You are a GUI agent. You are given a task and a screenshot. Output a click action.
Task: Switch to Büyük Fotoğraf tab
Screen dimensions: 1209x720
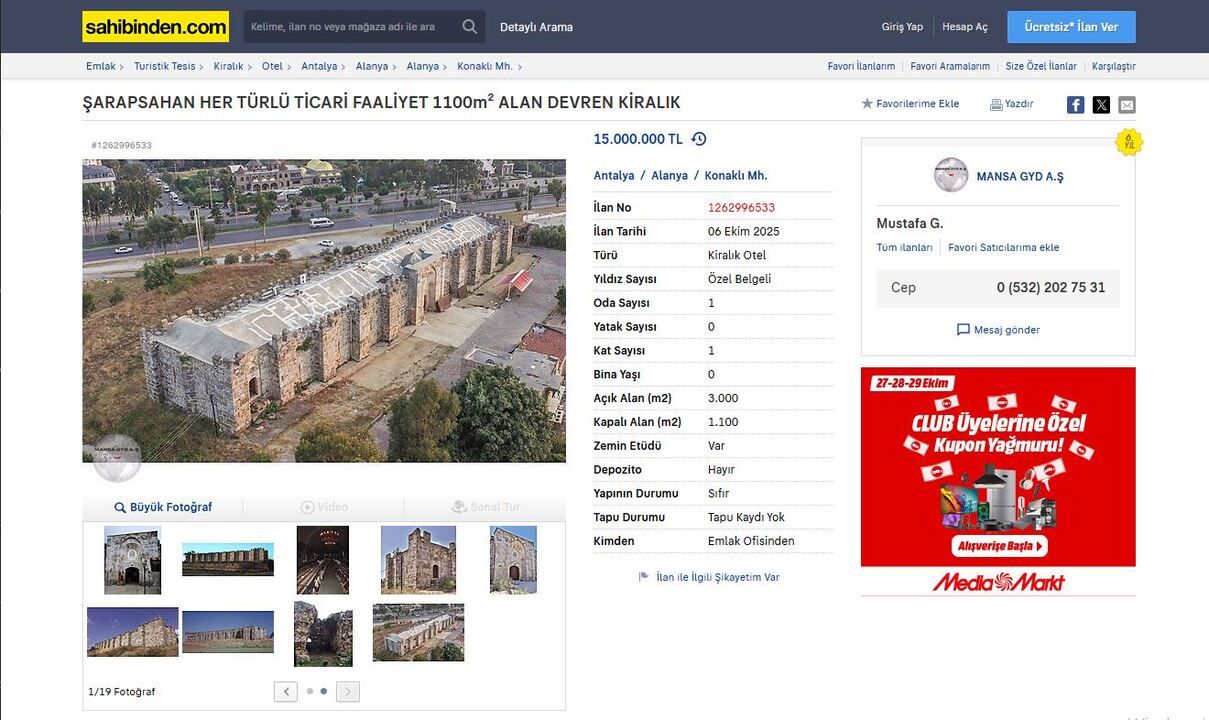(x=163, y=507)
